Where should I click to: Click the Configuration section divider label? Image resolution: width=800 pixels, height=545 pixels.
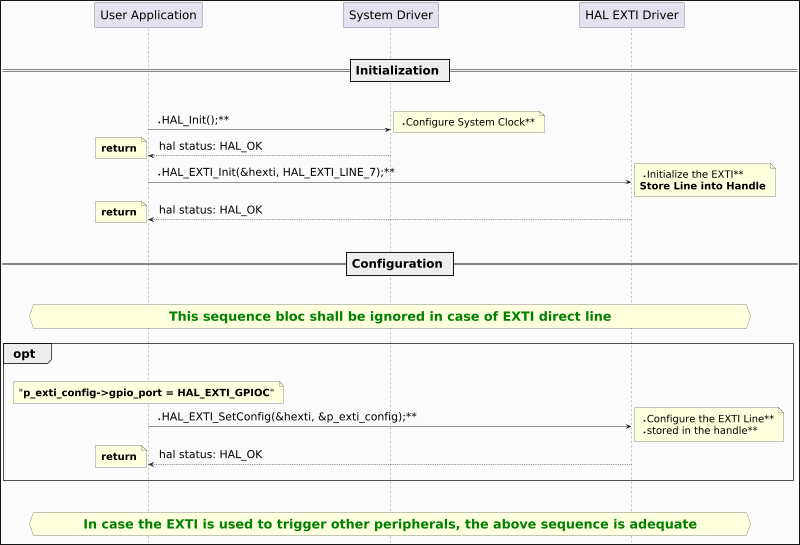(399, 264)
